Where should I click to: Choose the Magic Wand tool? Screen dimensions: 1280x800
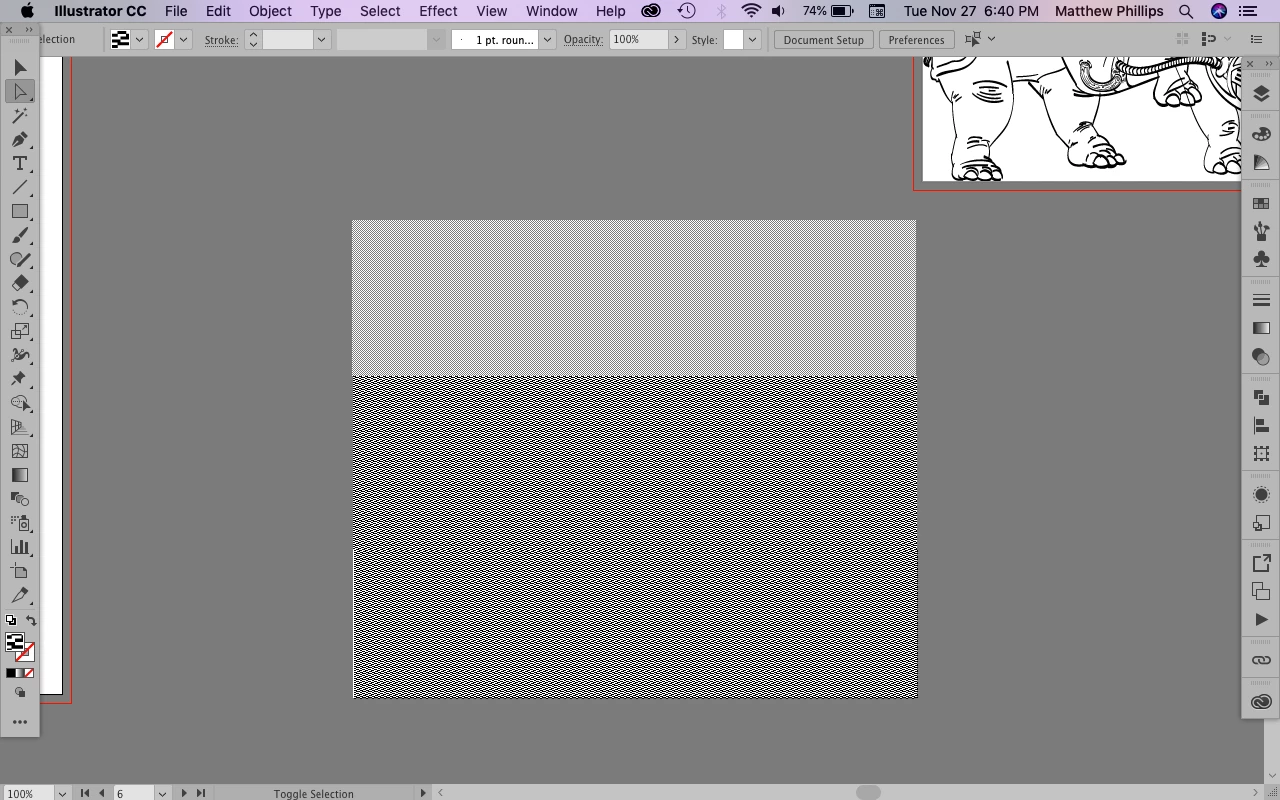click(x=19, y=115)
